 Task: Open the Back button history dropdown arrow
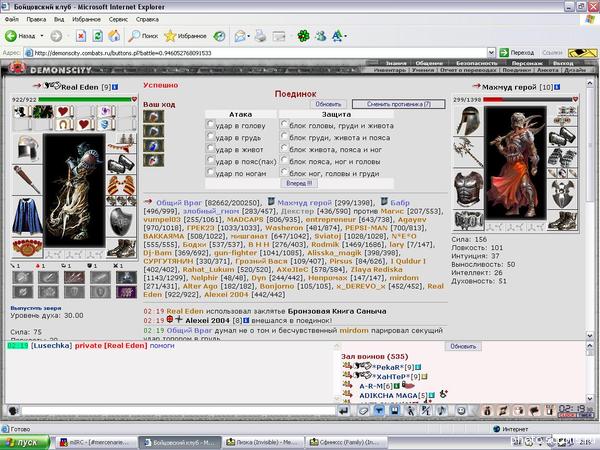click(42, 36)
